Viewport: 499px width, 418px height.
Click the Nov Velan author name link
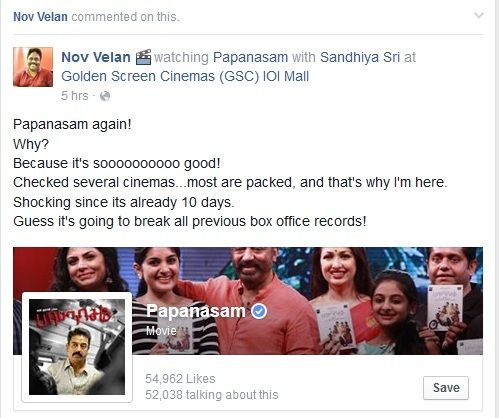point(96,57)
